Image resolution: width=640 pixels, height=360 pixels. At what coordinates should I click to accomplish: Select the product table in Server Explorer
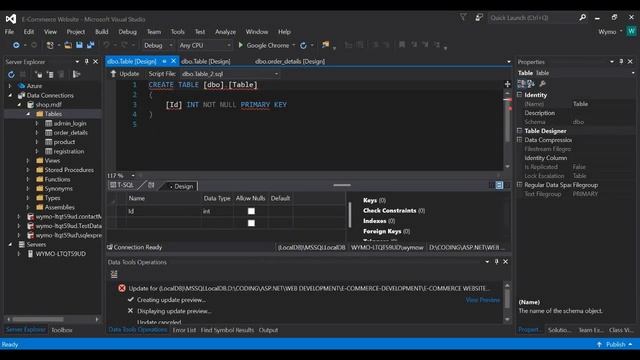tap(64, 142)
